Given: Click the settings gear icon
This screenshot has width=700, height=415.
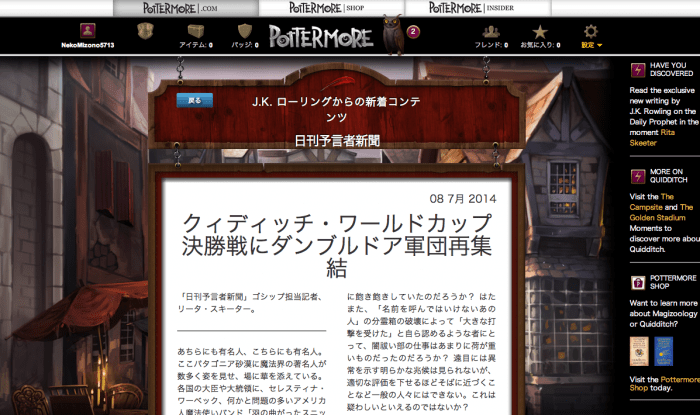Looking at the screenshot, I should tap(591, 31).
